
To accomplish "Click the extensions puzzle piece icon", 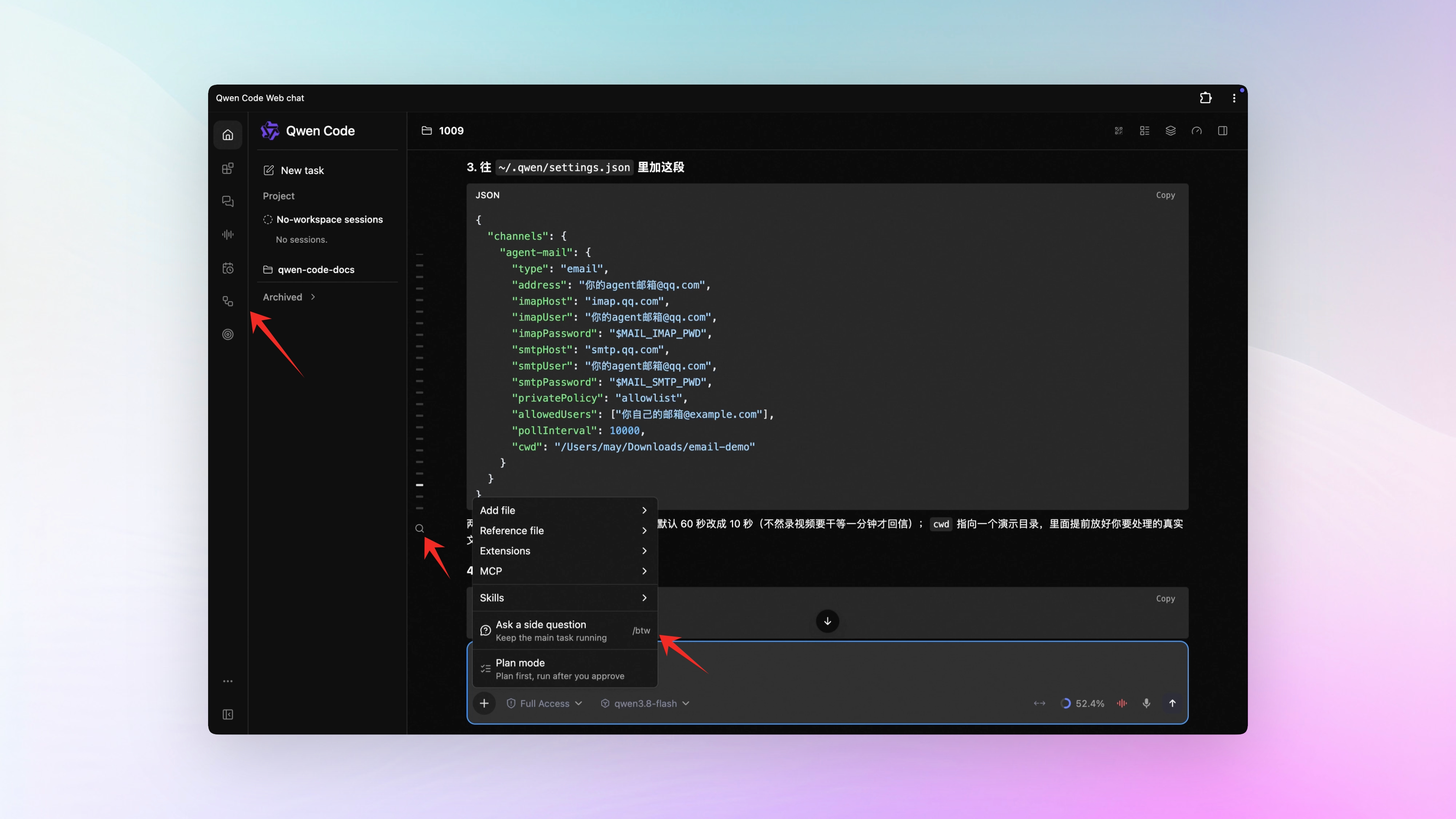I will [1205, 98].
